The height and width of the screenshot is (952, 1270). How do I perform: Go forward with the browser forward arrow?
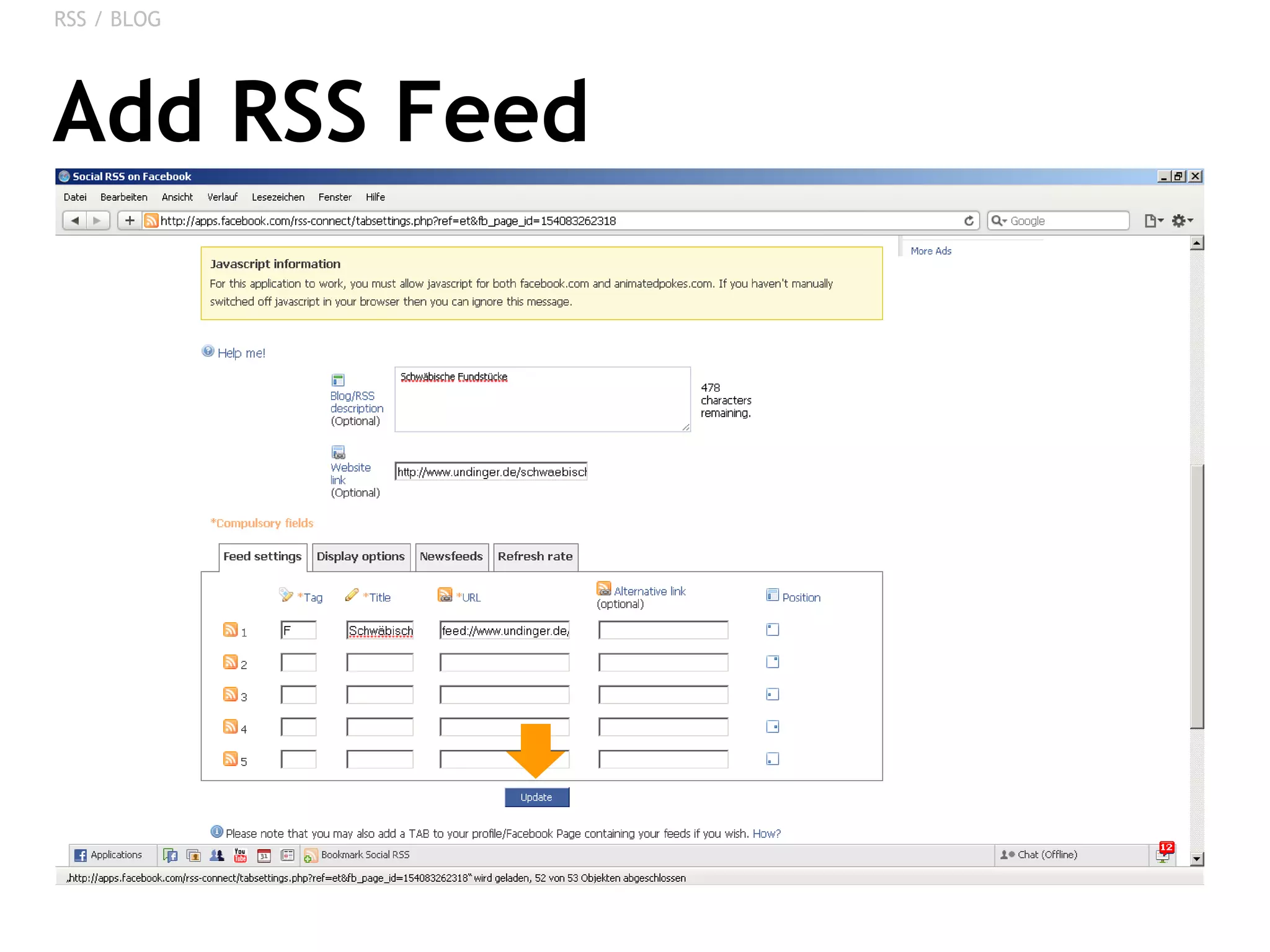click(x=97, y=221)
